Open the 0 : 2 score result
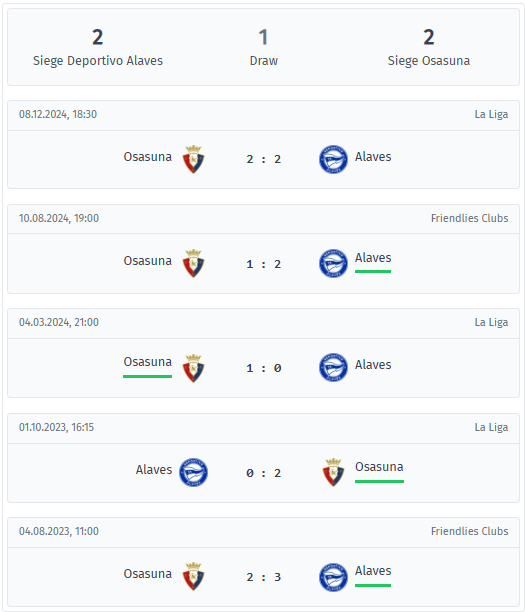The image size is (525, 612). (x=263, y=473)
